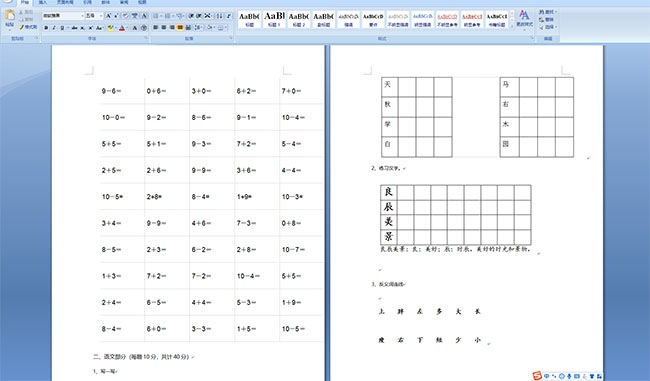Click the Grow Font icon
Screen dimensions: 650x381
(108, 16)
